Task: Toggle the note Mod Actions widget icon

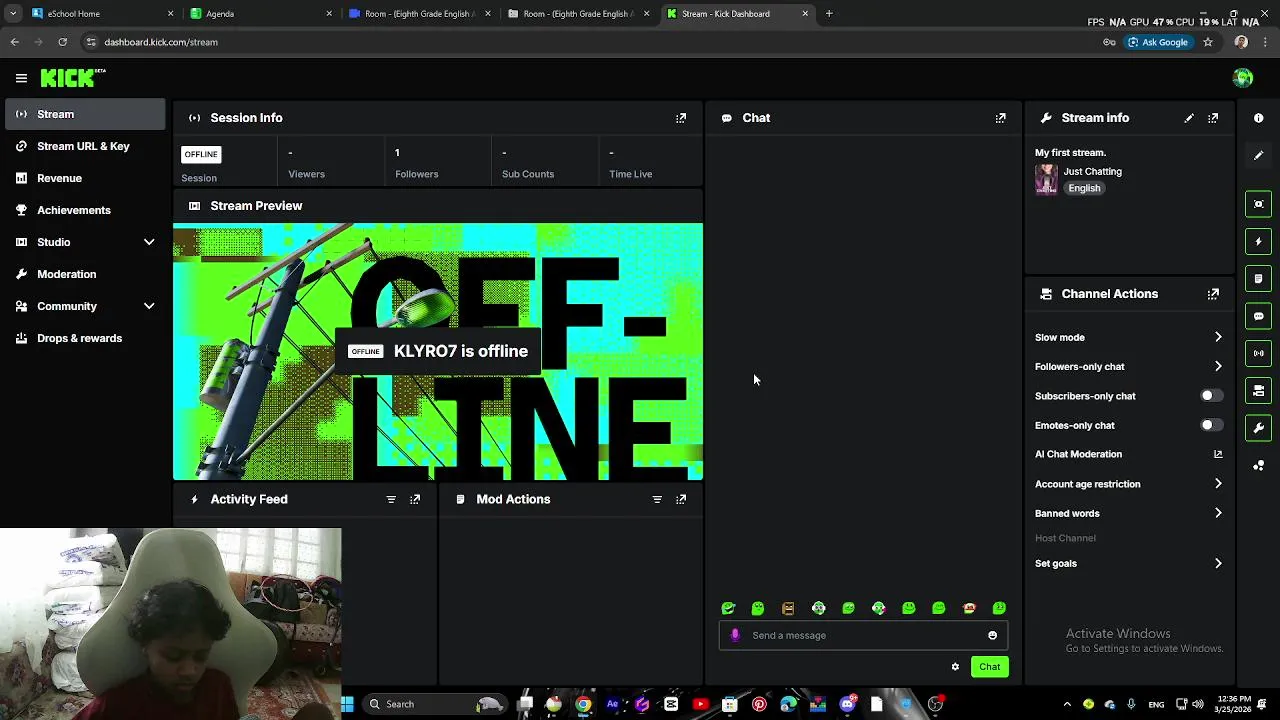Action: point(1259,278)
